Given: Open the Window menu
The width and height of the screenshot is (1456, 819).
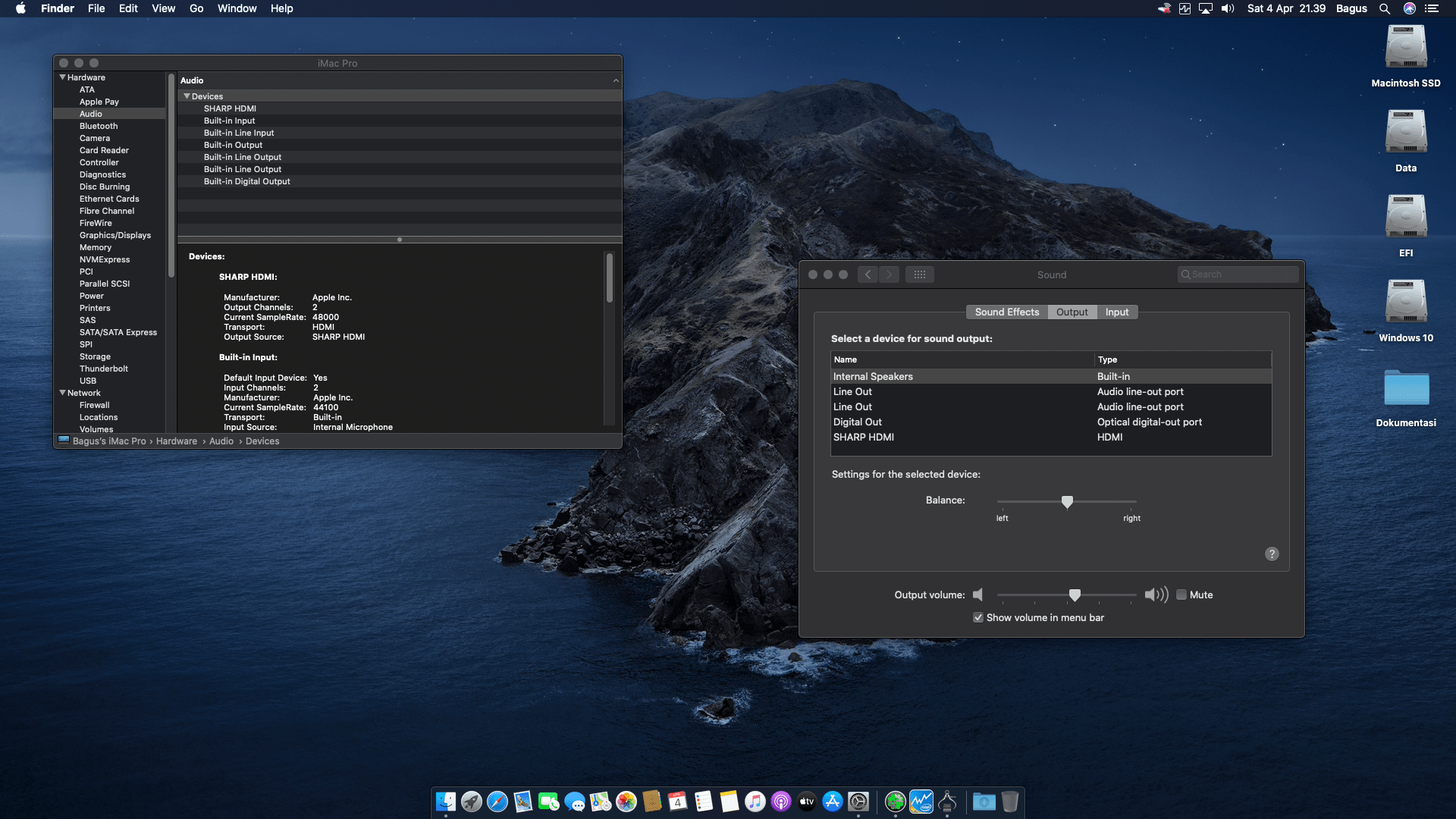Looking at the screenshot, I should (x=237, y=8).
